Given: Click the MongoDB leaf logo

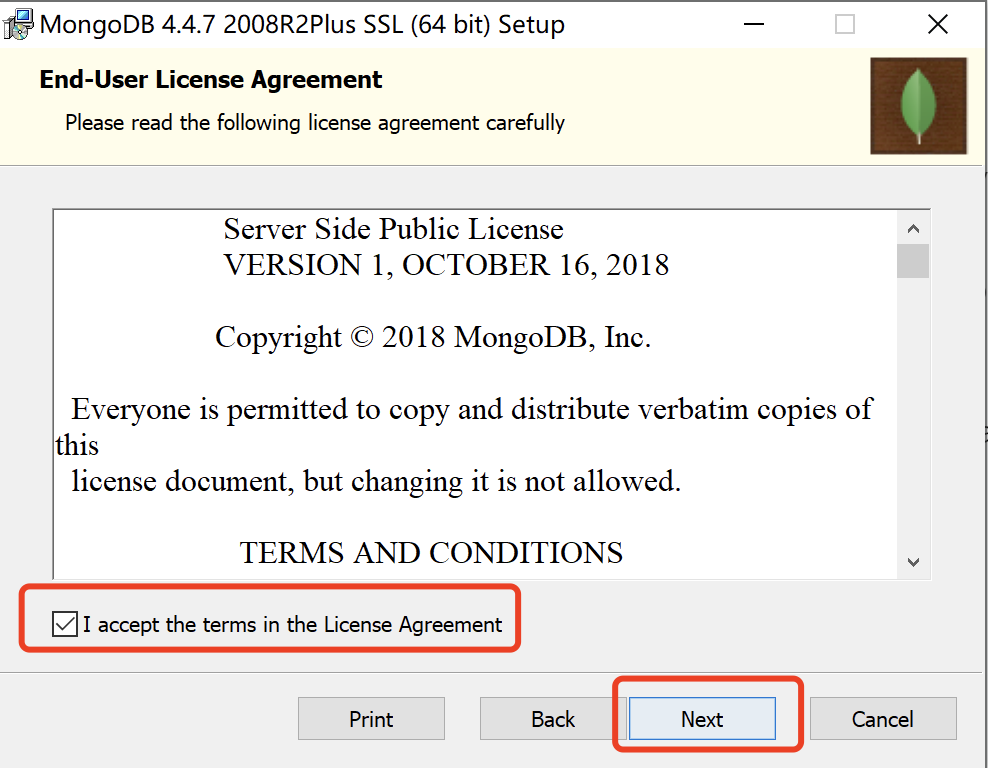Looking at the screenshot, I should [918, 106].
